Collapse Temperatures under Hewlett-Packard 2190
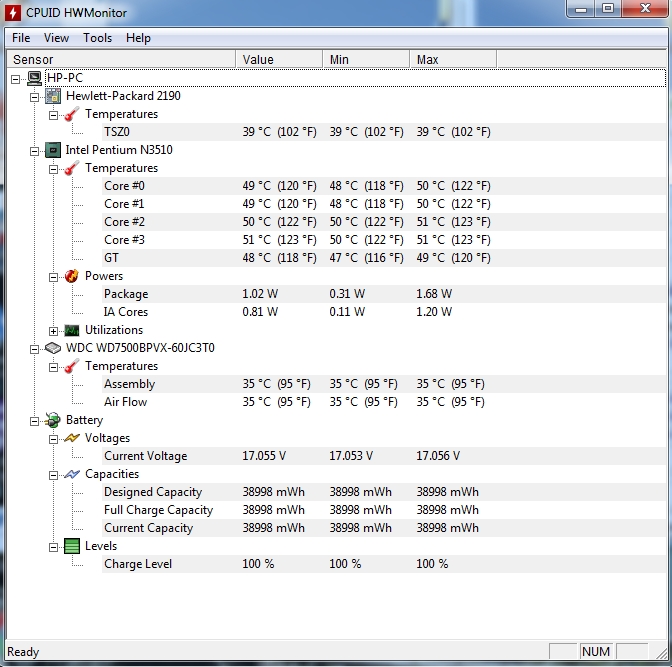 coord(53,115)
